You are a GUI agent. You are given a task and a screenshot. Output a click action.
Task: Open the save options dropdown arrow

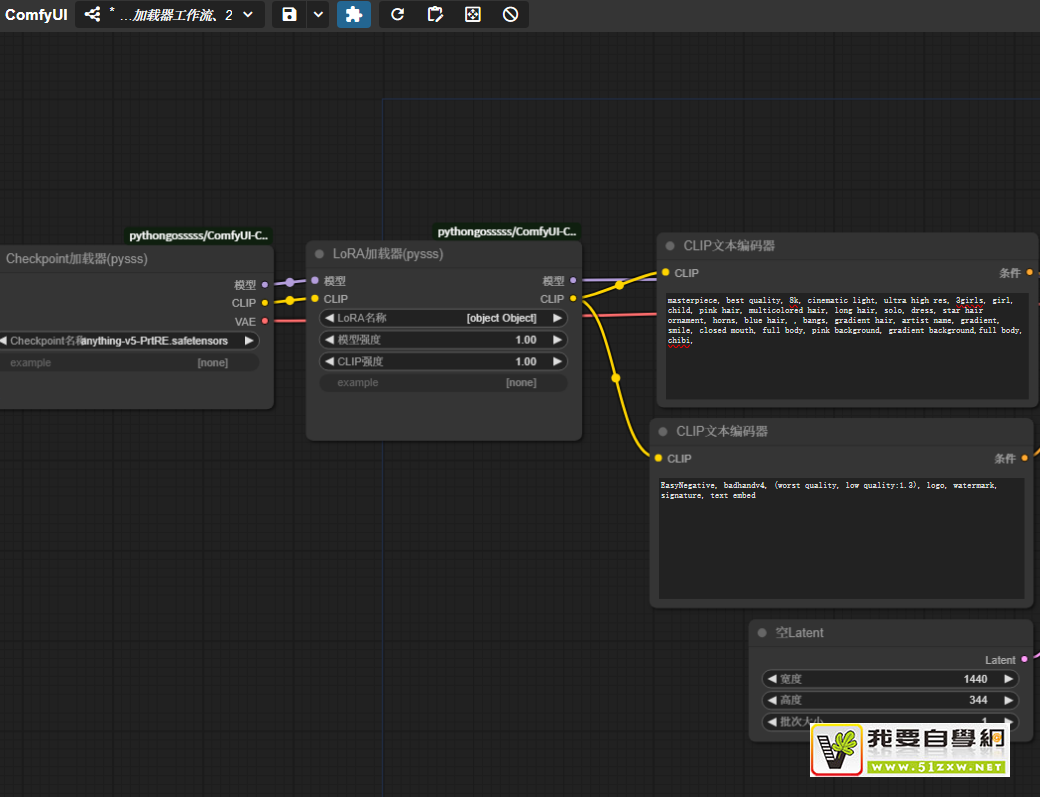[318, 14]
